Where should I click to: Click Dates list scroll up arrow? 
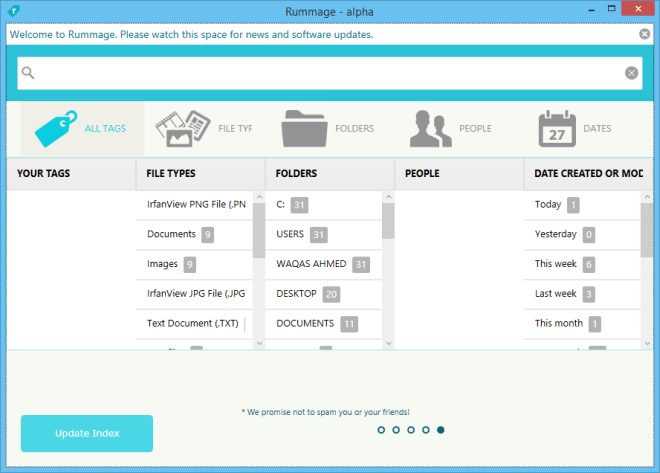click(x=647, y=197)
